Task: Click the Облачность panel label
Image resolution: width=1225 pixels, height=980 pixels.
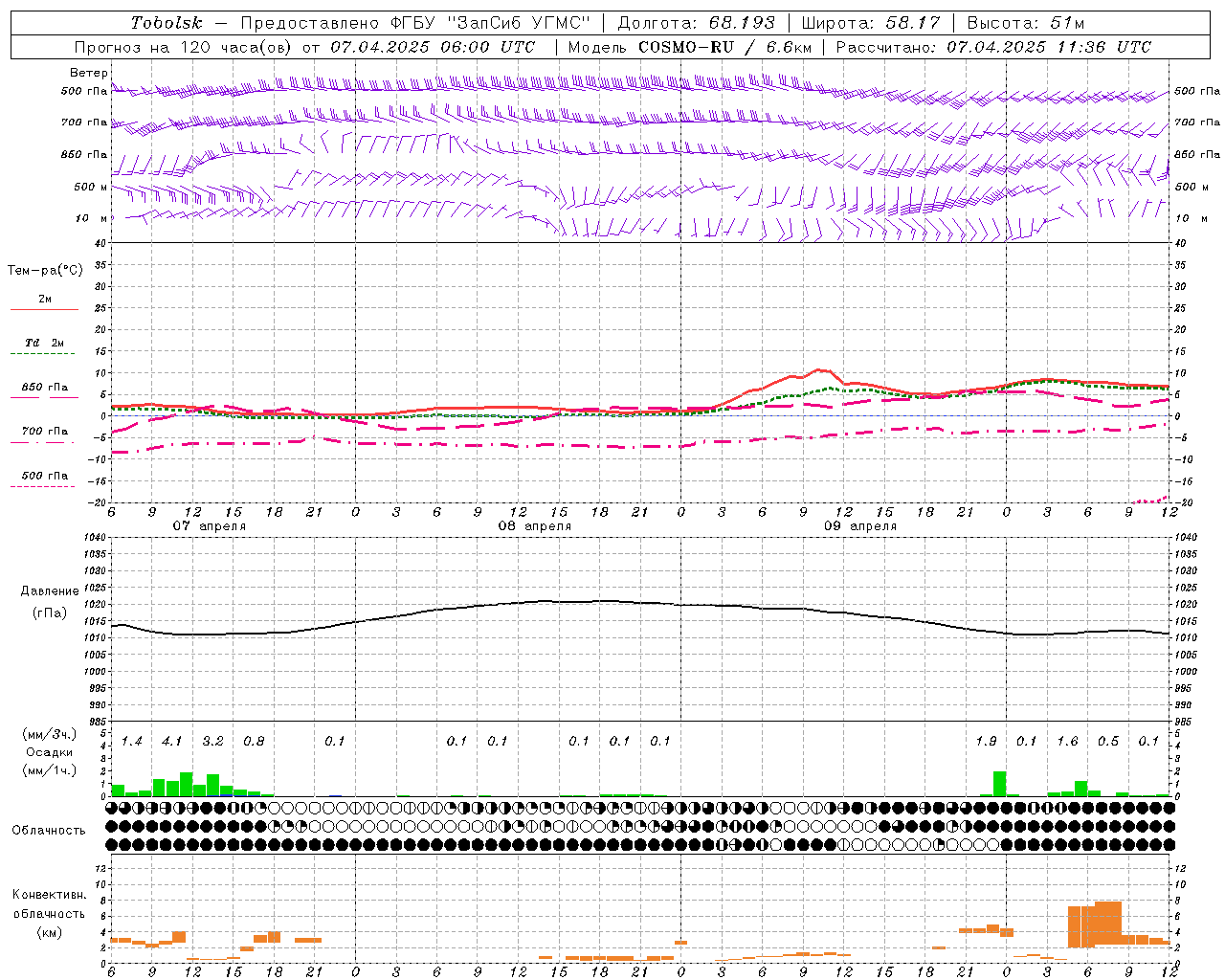Action: pos(49,831)
